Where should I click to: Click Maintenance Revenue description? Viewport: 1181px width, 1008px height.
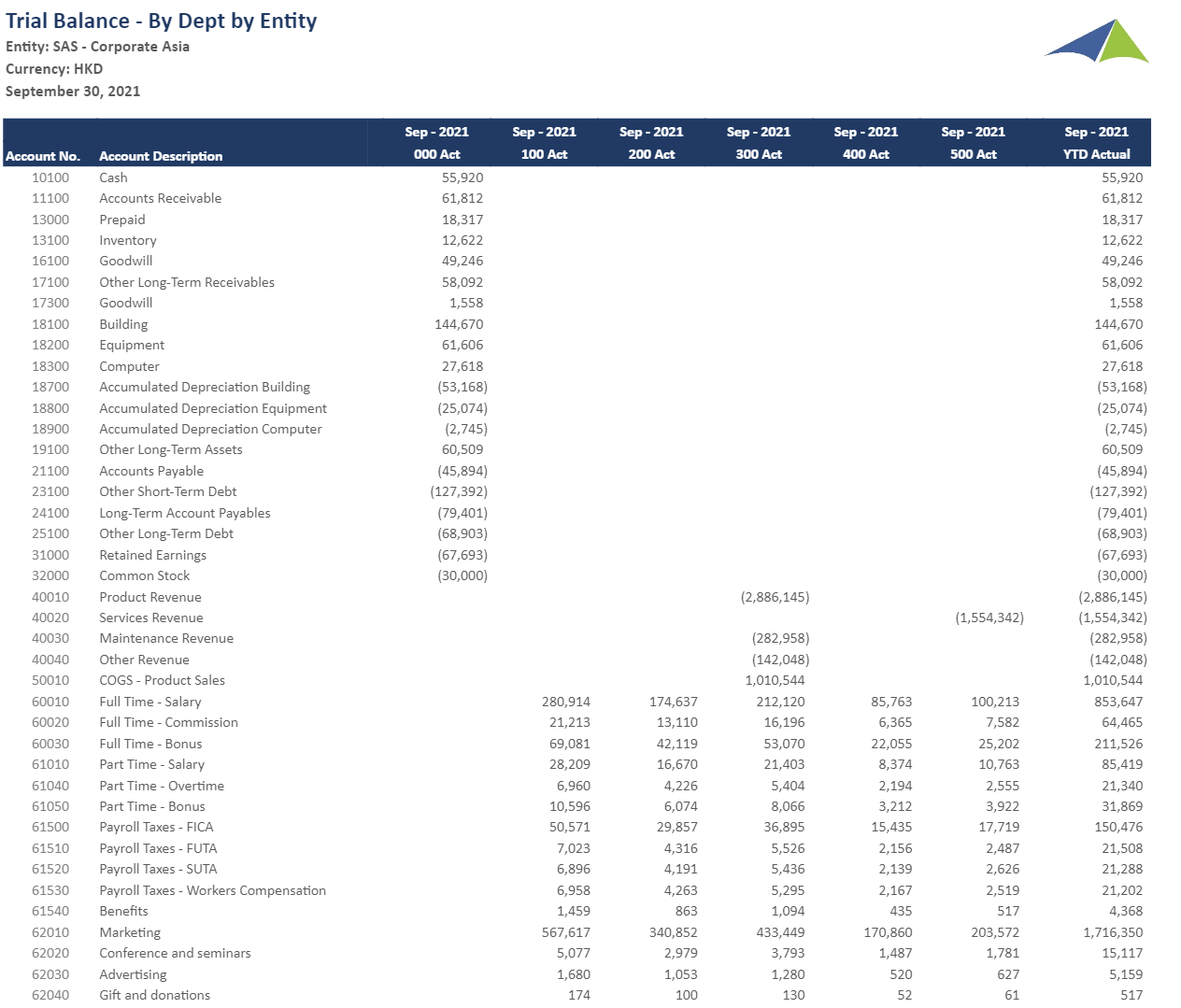166,638
